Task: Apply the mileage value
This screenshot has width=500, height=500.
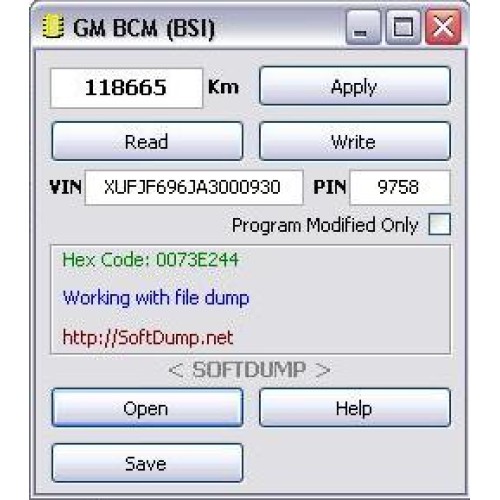Action: pyautogui.click(x=355, y=86)
